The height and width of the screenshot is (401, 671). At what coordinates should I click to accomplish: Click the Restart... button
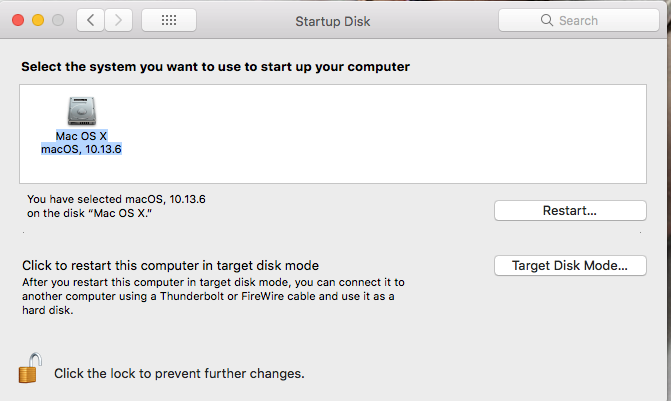pyautogui.click(x=570, y=211)
